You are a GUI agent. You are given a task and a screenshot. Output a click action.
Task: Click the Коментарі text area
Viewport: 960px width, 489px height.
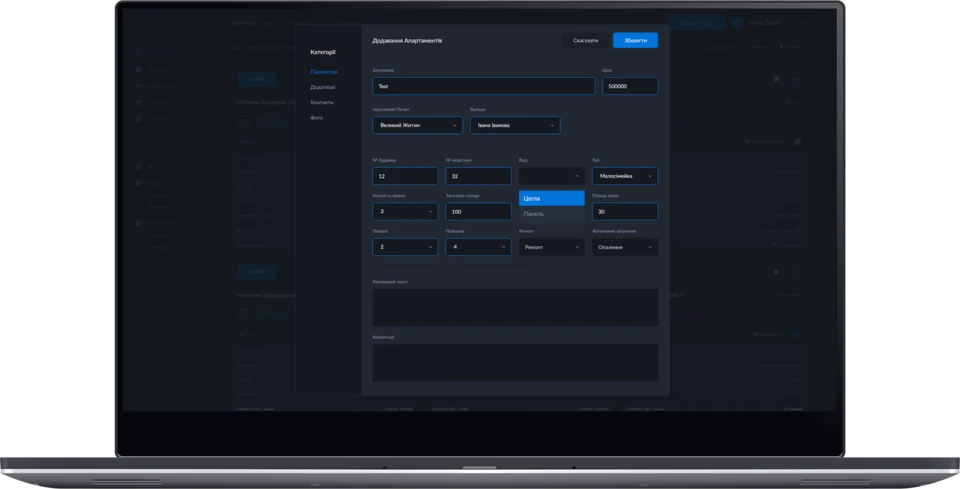pyautogui.click(x=515, y=363)
